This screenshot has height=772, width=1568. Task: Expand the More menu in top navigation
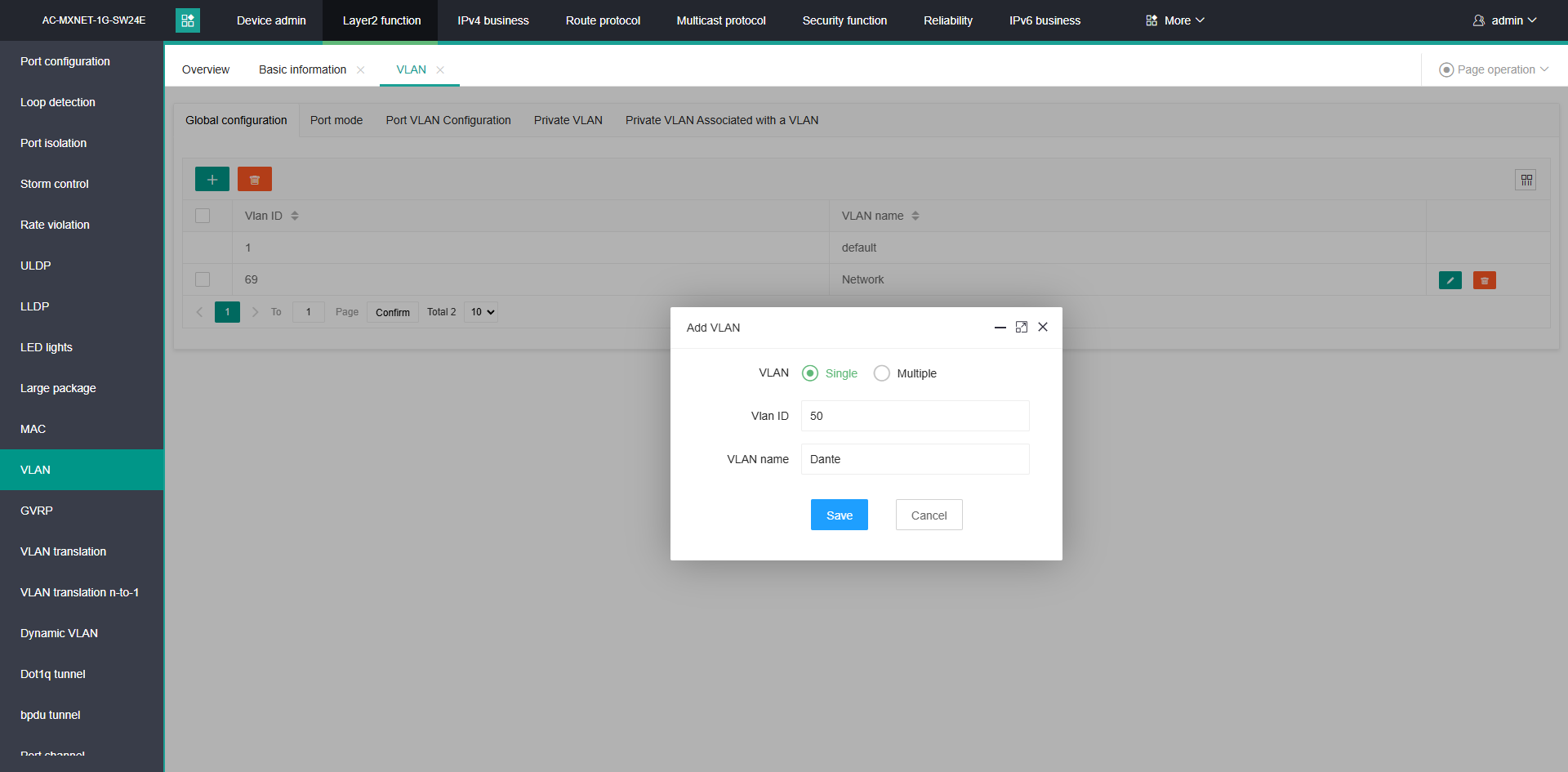[x=1175, y=20]
